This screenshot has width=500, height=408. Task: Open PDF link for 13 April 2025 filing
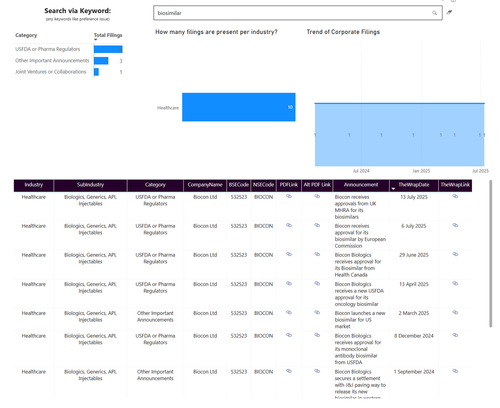(x=289, y=284)
